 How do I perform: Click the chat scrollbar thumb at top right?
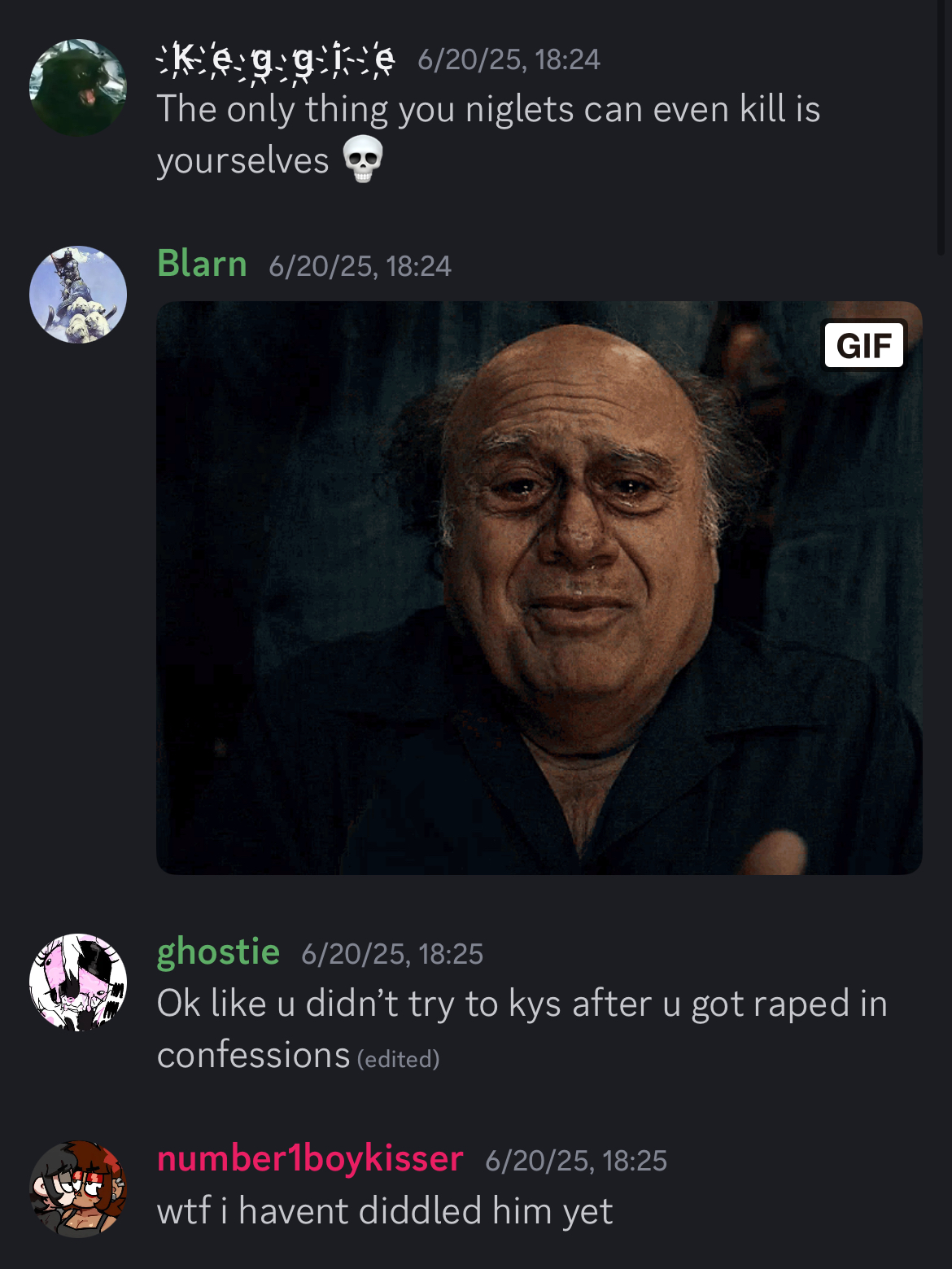941,128
